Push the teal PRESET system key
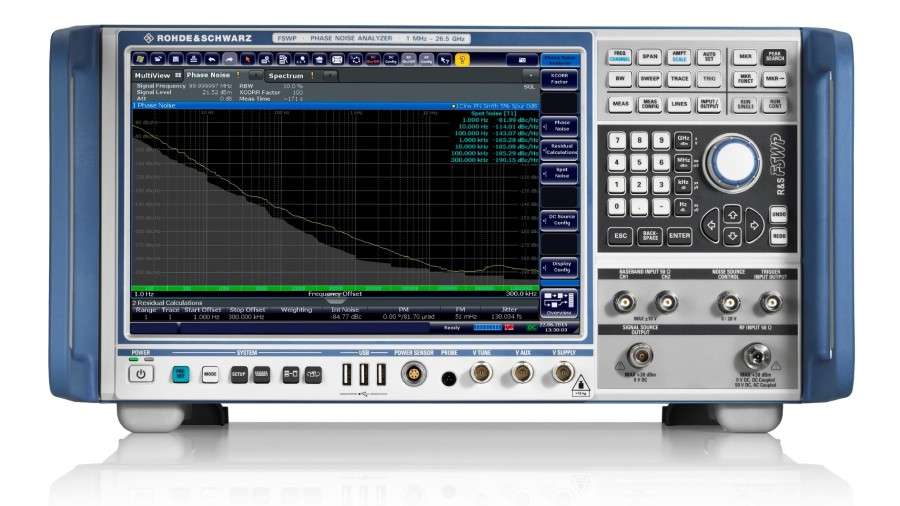Image resolution: width=900 pixels, height=506 pixels. (x=180, y=375)
